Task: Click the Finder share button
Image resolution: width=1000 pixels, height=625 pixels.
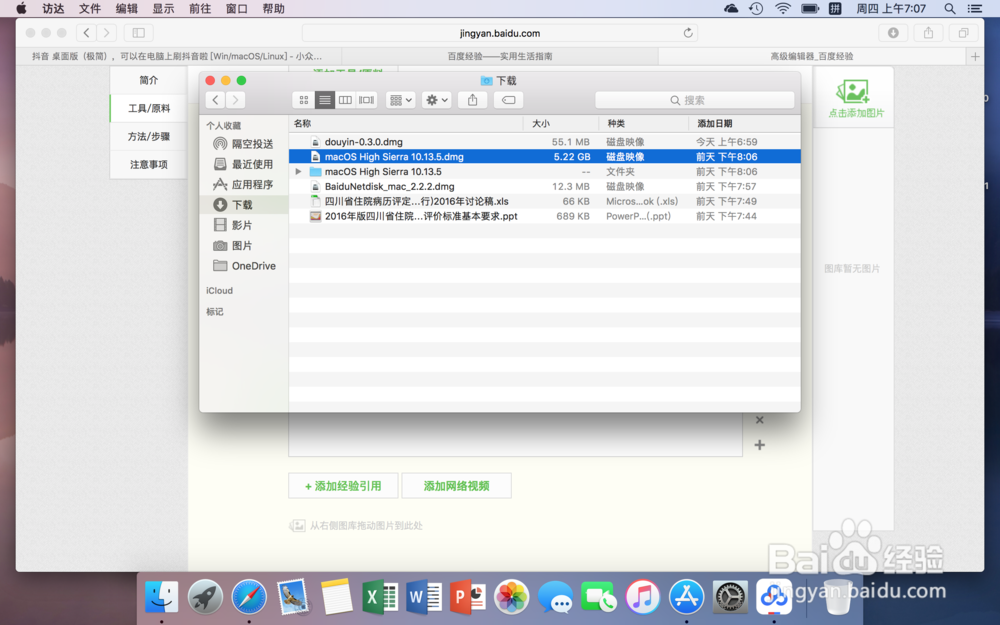Action: point(473,100)
